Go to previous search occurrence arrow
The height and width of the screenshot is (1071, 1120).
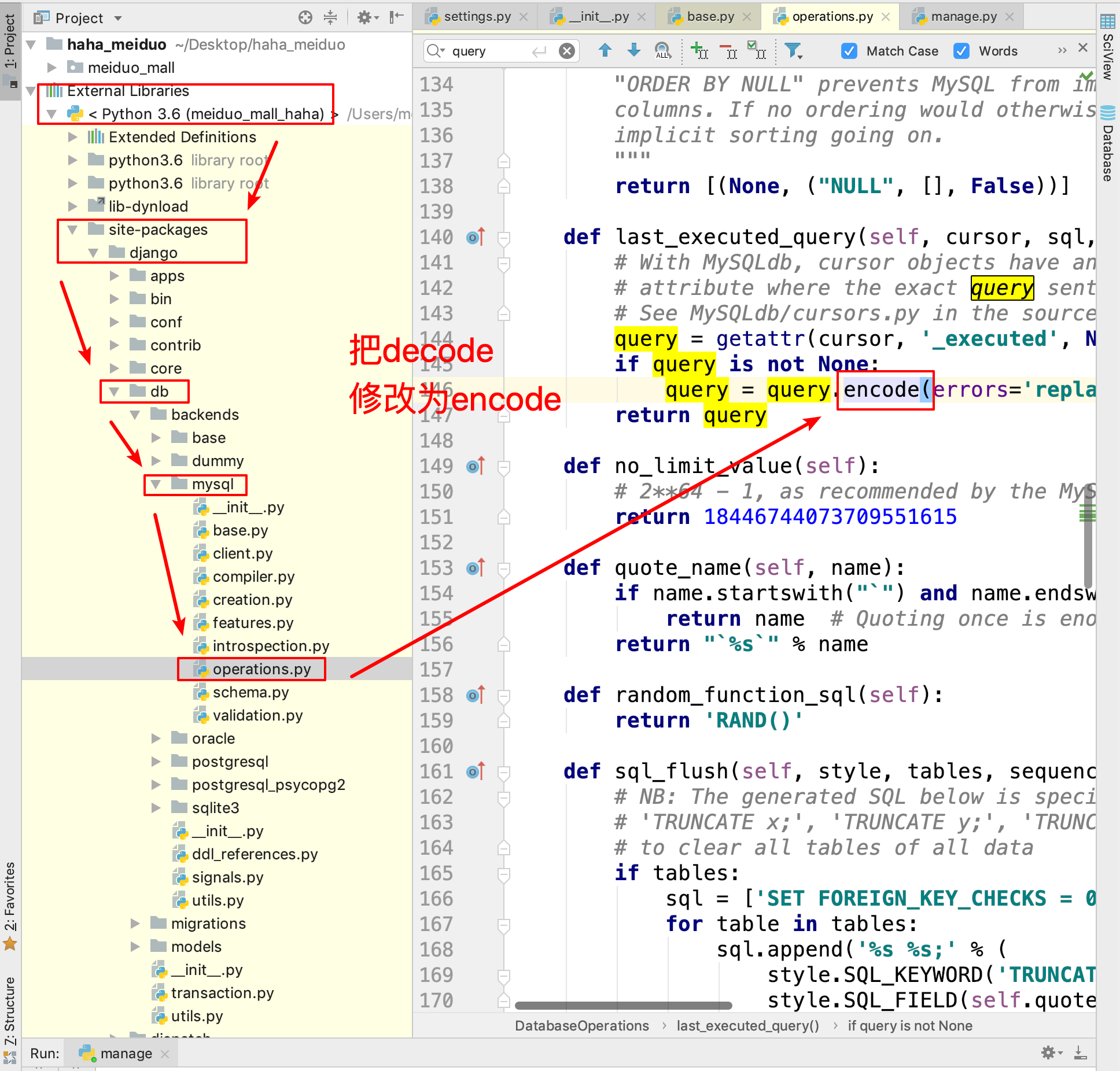click(x=605, y=51)
